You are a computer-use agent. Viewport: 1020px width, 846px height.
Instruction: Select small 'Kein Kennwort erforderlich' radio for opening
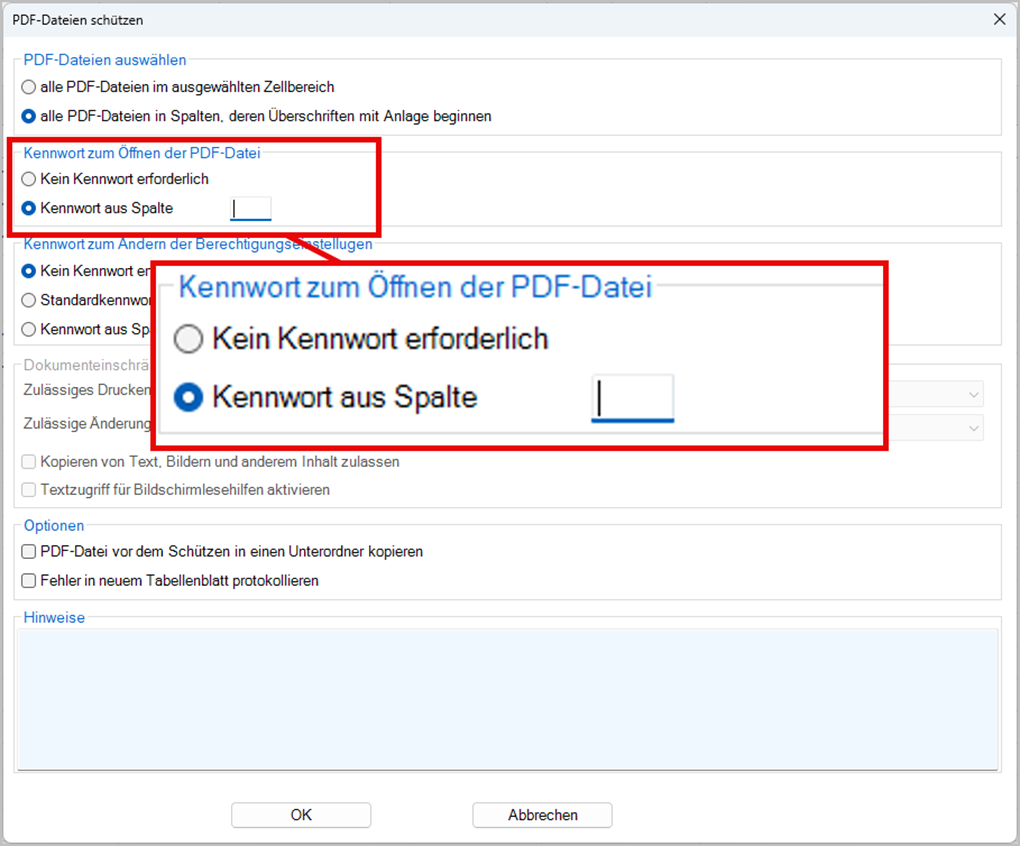[x=29, y=179]
